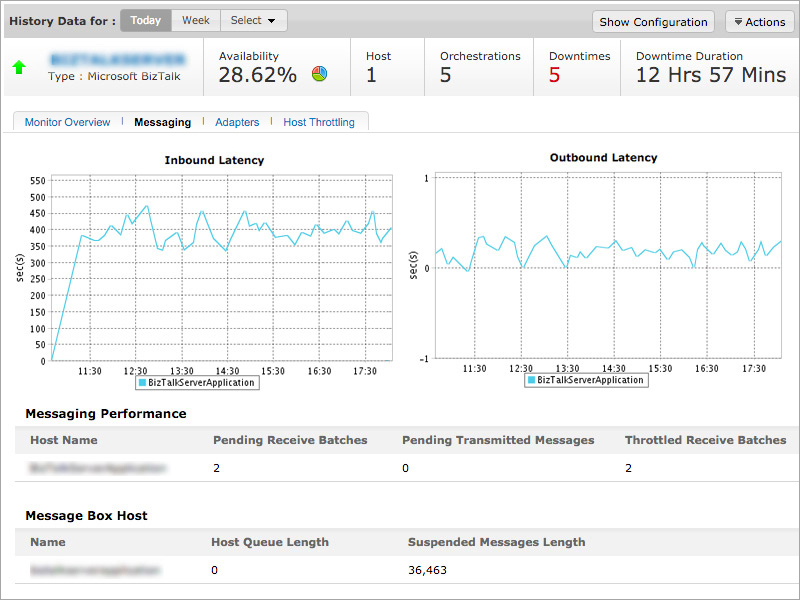This screenshot has height=600, width=800.
Task: Switch to the Adapters tab
Action: click(237, 122)
